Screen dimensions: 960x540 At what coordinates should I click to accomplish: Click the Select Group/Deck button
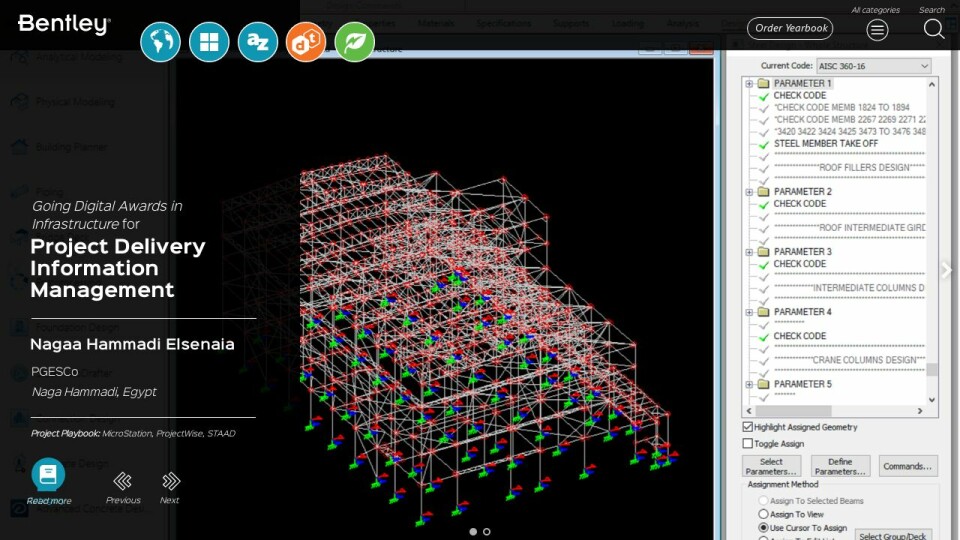pyautogui.click(x=893, y=536)
